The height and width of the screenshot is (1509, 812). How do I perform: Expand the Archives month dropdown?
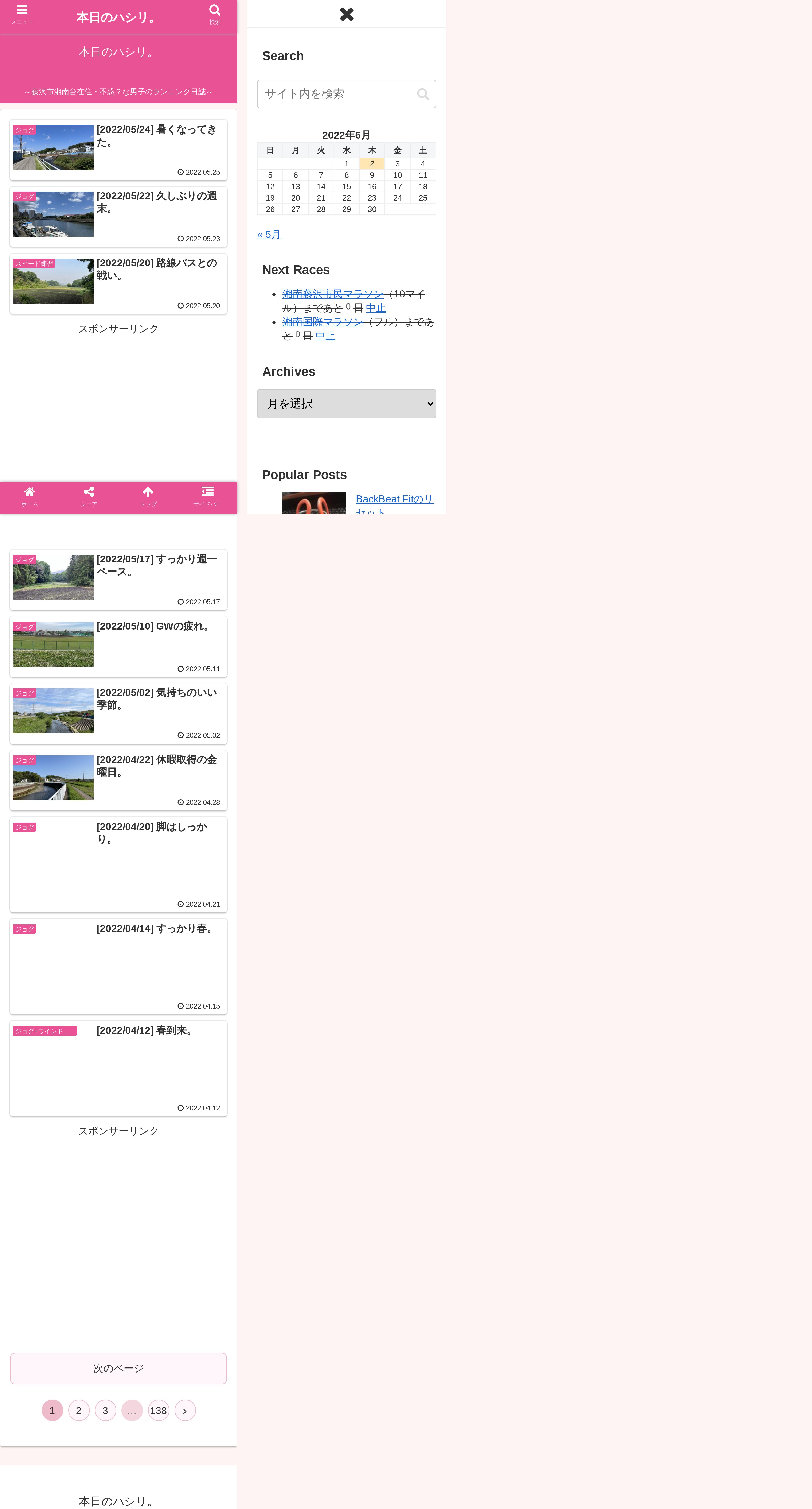347,404
